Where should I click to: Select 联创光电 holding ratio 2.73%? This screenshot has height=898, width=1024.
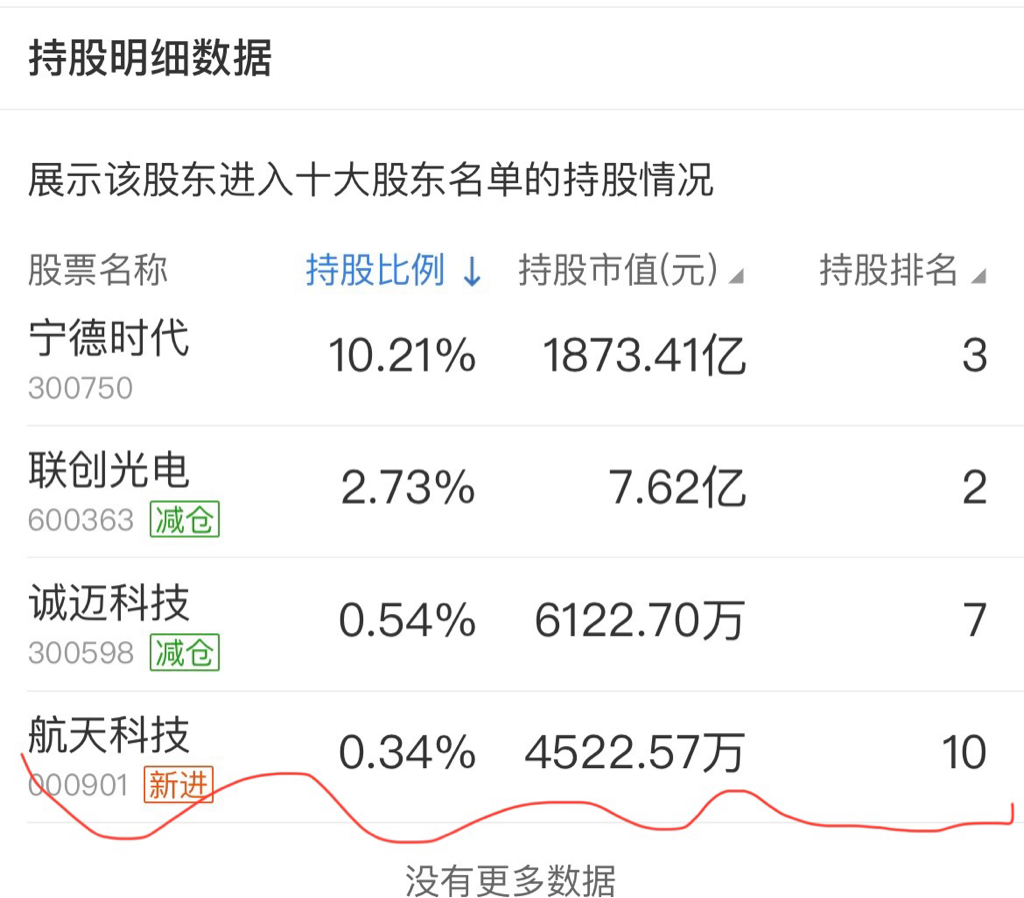click(408, 488)
